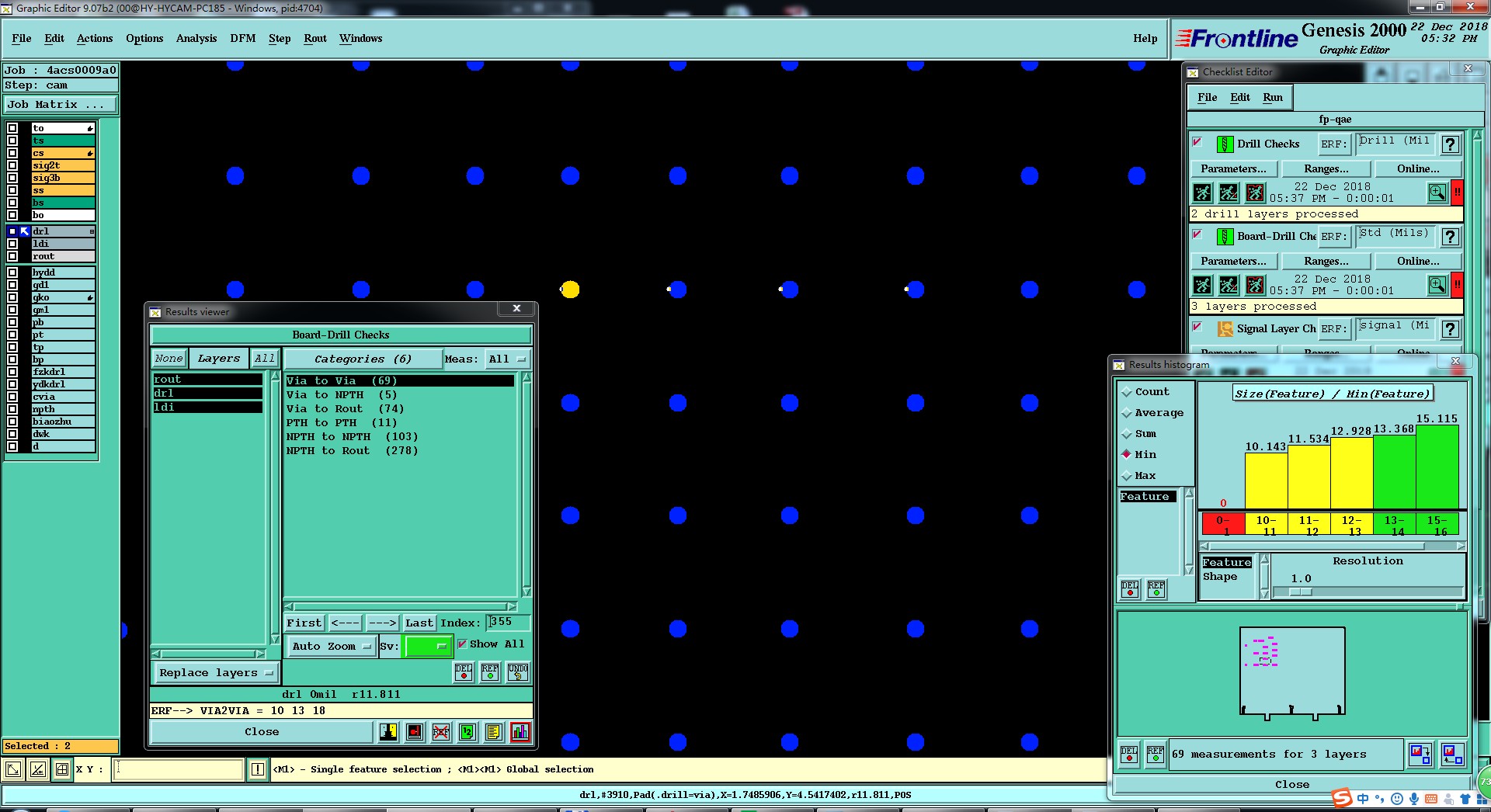Click the Signal Layer Checks orange icon
Image resolution: width=1491 pixels, height=812 pixels.
pos(1225,329)
